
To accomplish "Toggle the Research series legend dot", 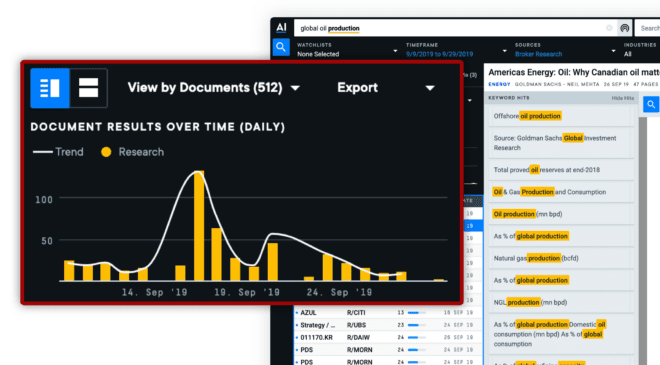I will click(x=106, y=152).
